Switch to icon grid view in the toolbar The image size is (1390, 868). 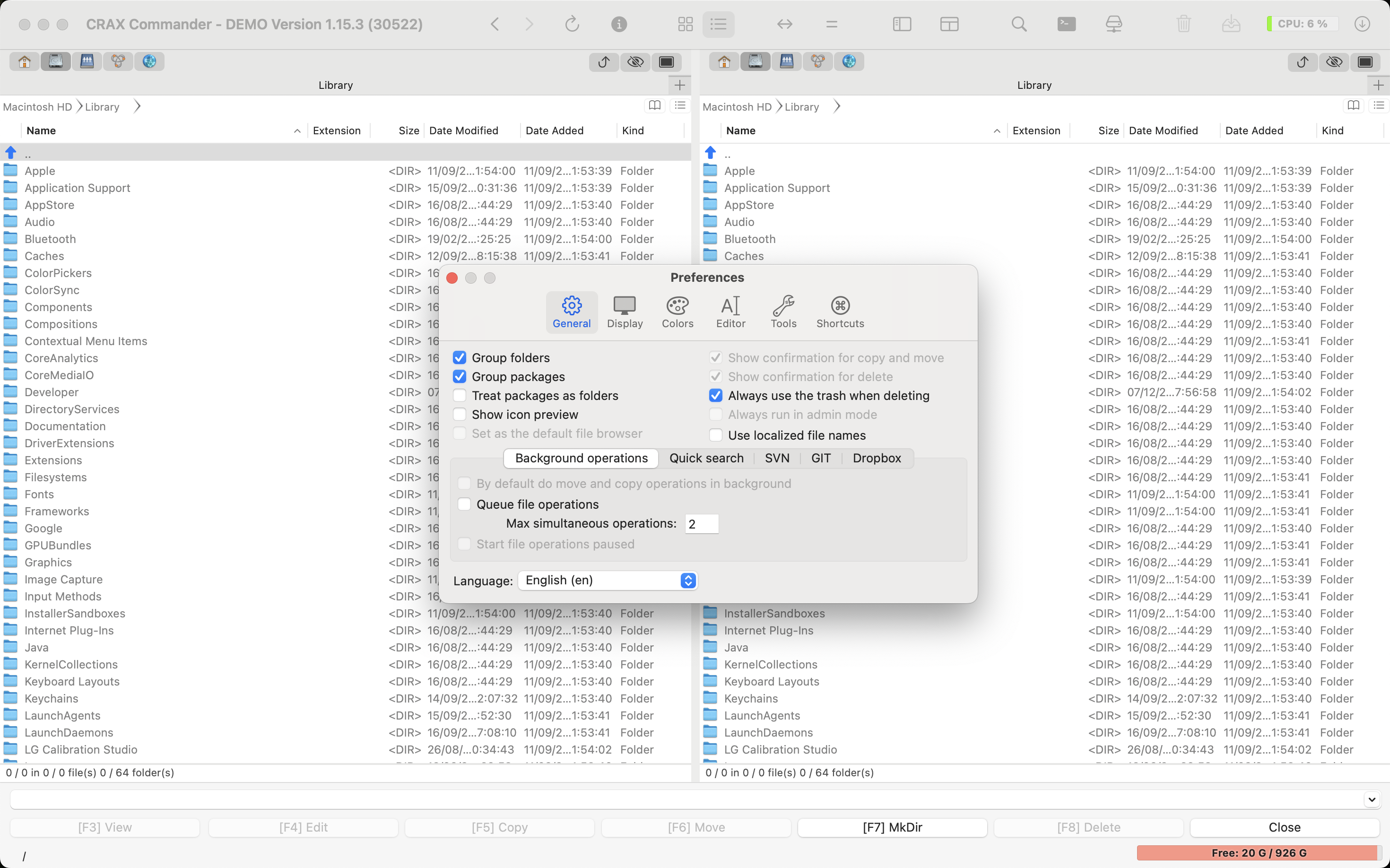tap(685, 24)
